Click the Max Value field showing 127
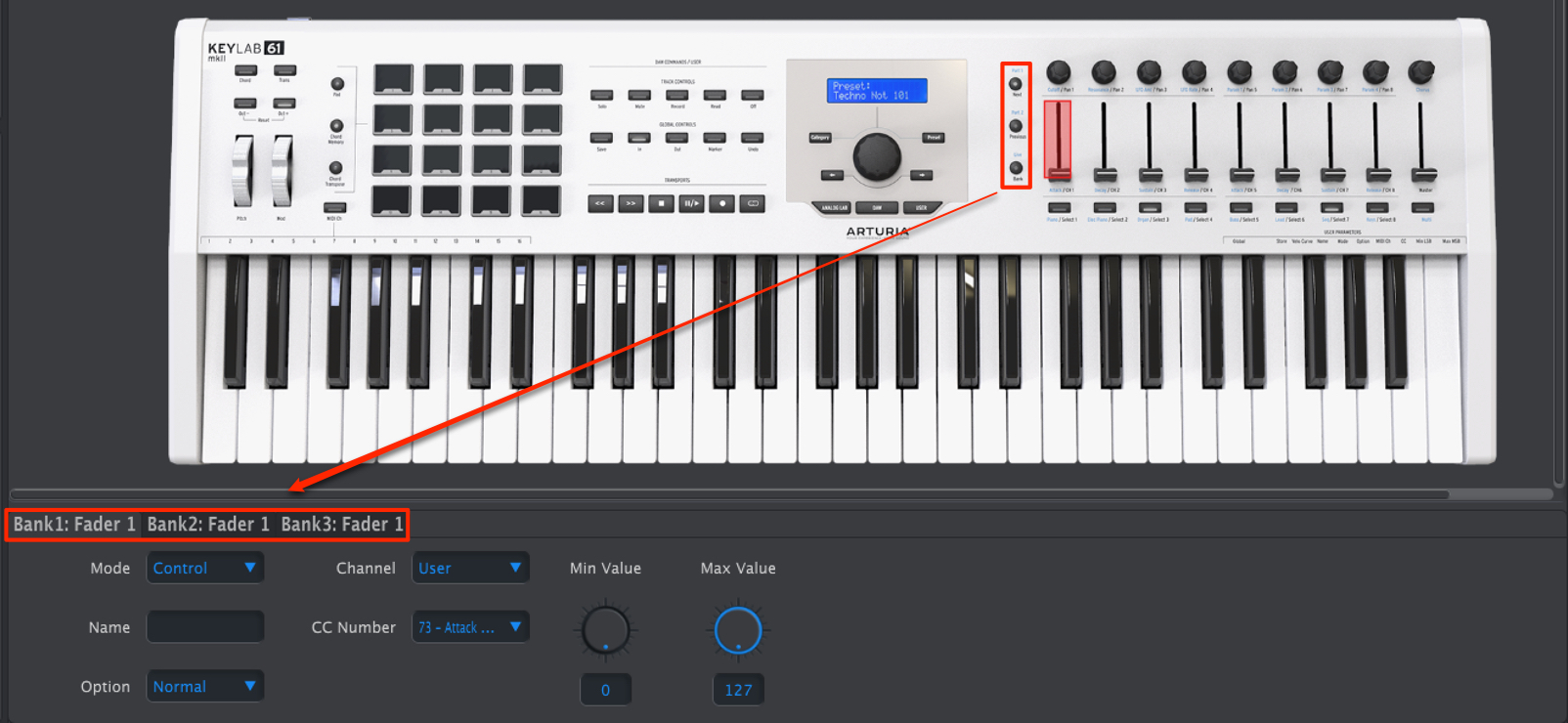The width and height of the screenshot is (1568, 723). (x=738, y=690)
